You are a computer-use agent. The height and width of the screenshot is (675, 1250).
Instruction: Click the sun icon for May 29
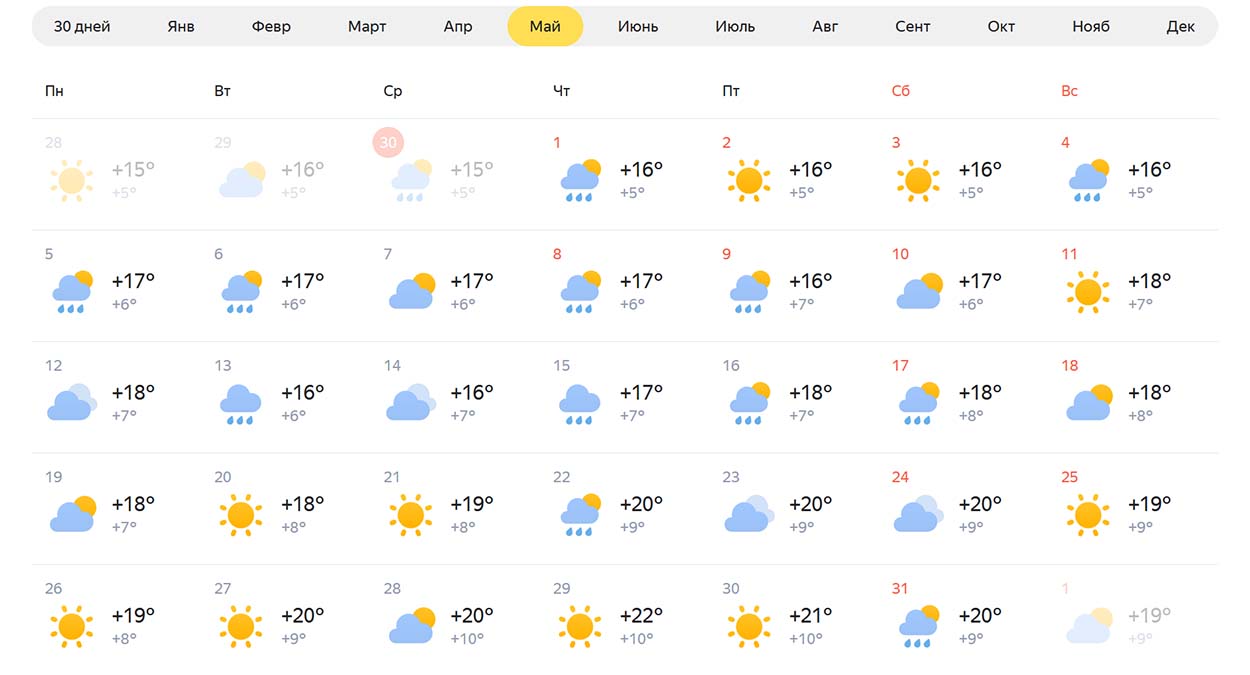(x=580, y=626)
